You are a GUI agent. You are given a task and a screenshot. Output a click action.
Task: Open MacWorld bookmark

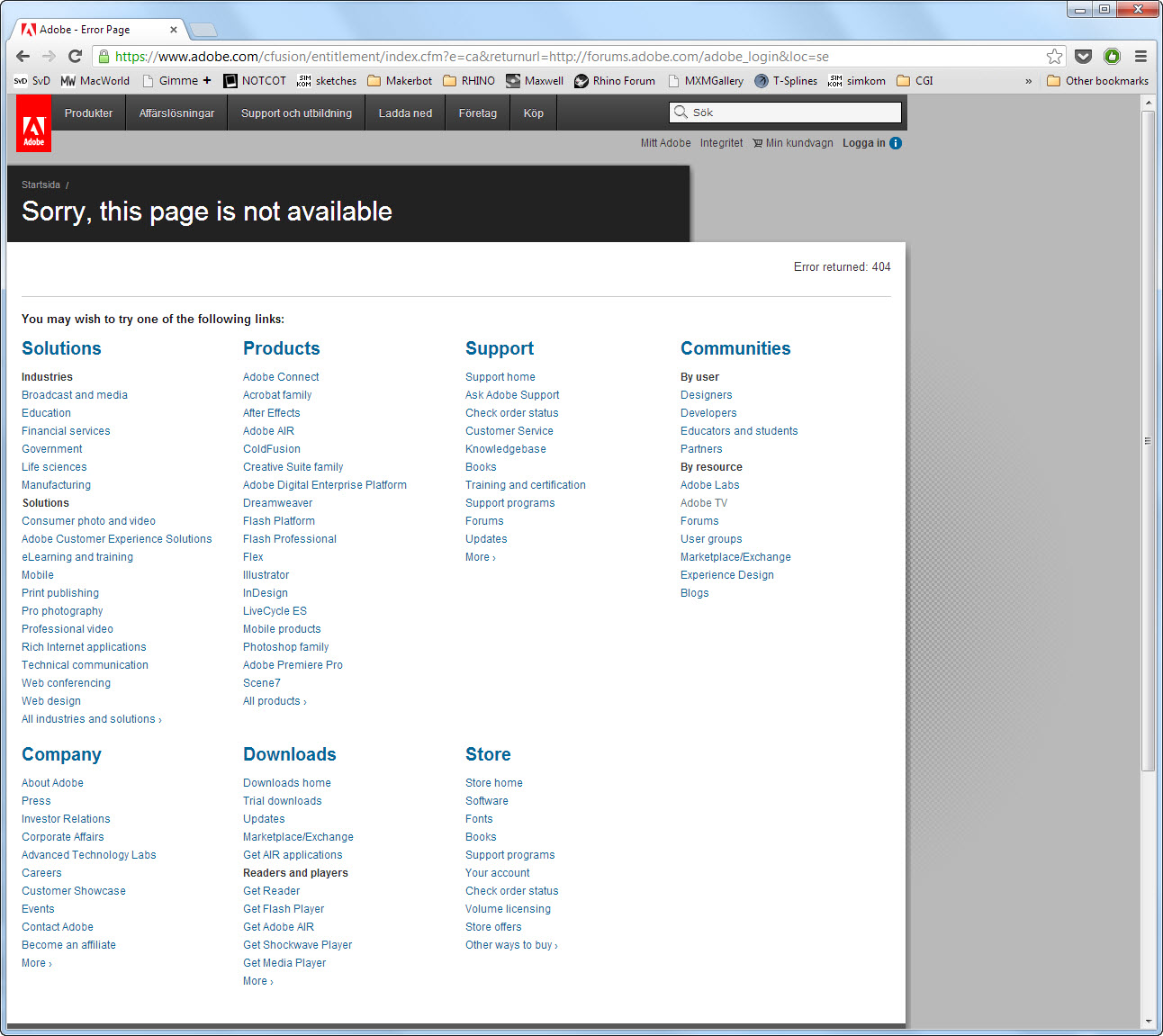coord(95,81)
